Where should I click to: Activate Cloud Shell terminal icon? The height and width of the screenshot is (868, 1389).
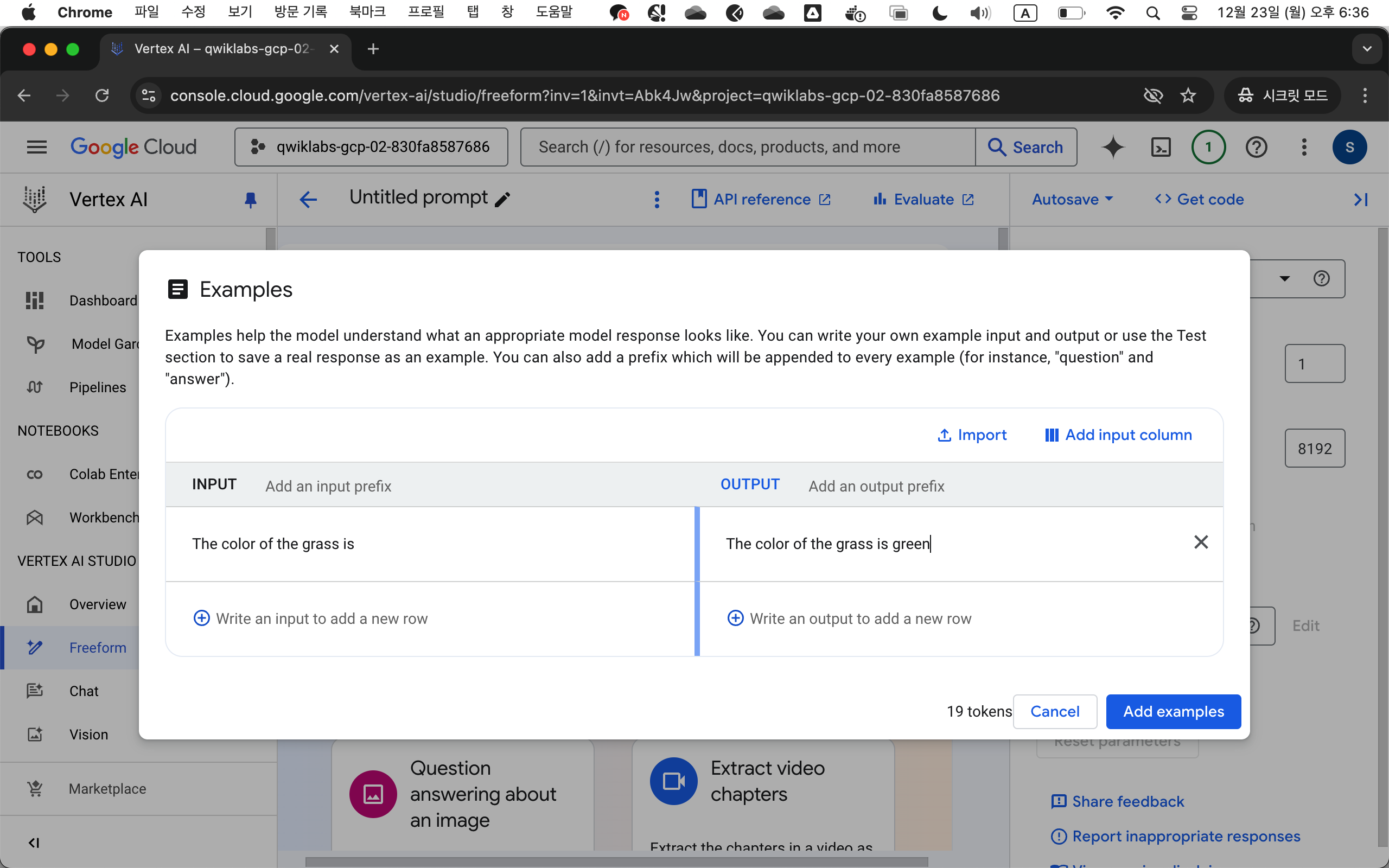point(1161,148)
